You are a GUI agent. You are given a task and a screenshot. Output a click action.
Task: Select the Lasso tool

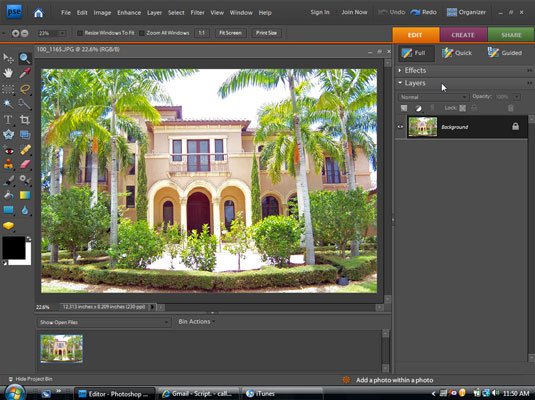(25, 89)
